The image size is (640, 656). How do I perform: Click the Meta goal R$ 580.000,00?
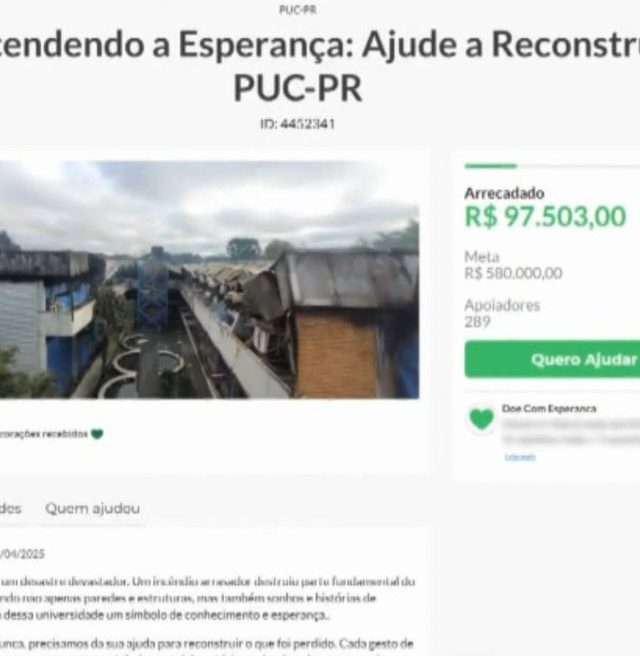(513, 273)
